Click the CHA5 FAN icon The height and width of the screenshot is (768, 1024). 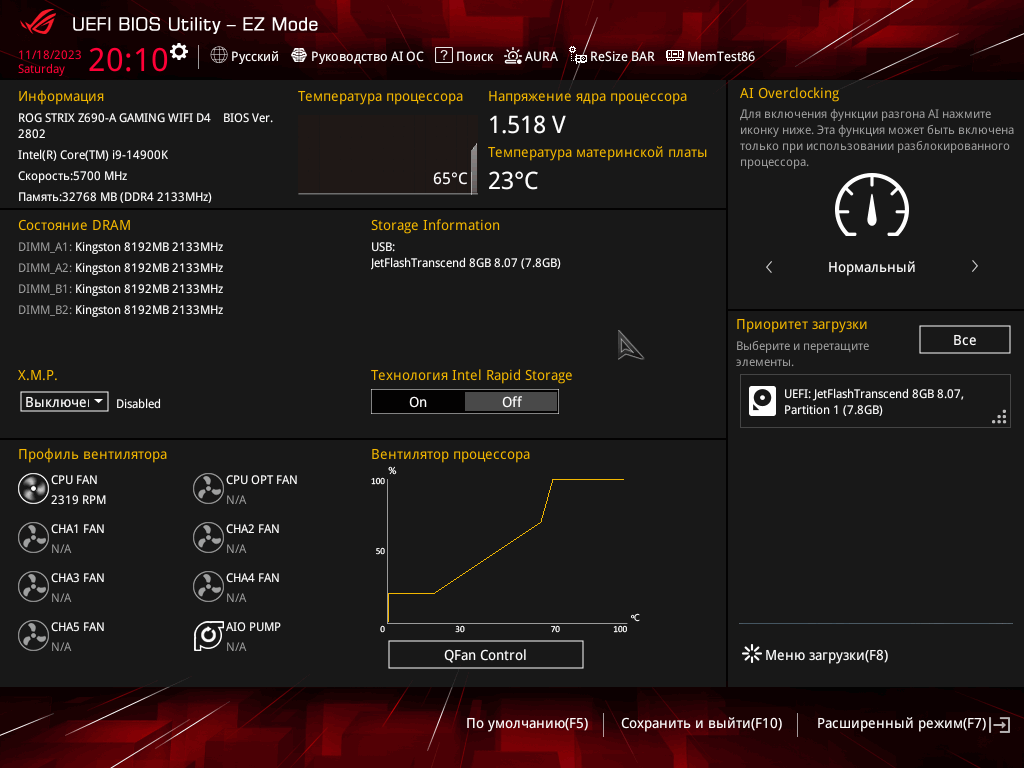pyautogui.click(x=33, y=636)
